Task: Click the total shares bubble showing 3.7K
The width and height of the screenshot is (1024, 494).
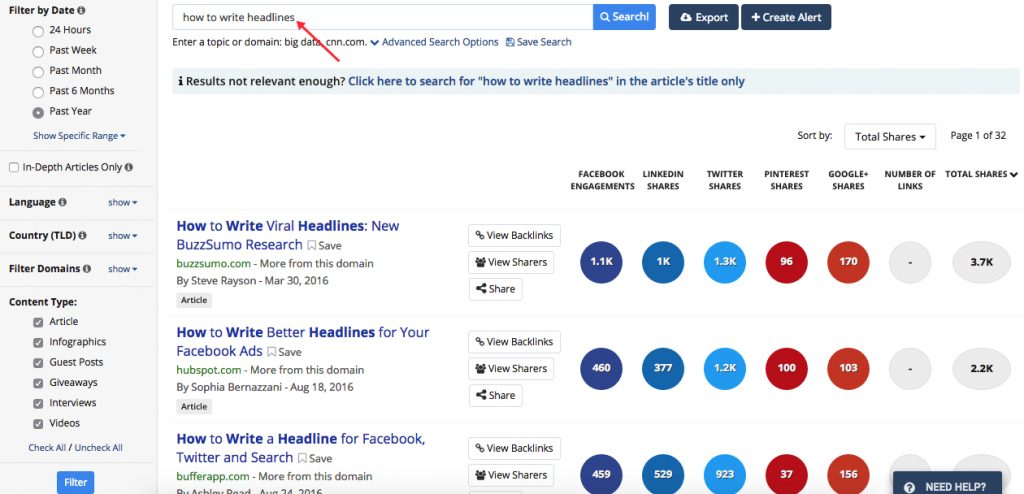Action: click(982, 262)
